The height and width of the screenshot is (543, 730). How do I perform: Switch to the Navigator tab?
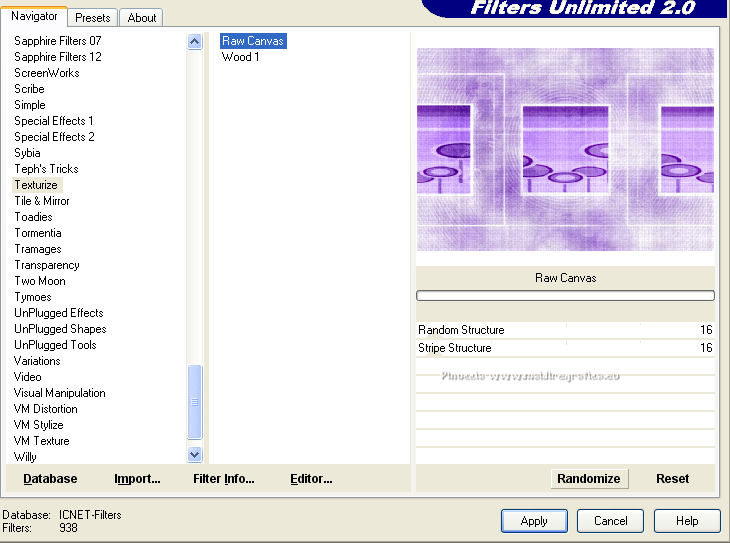coord(34,16)
